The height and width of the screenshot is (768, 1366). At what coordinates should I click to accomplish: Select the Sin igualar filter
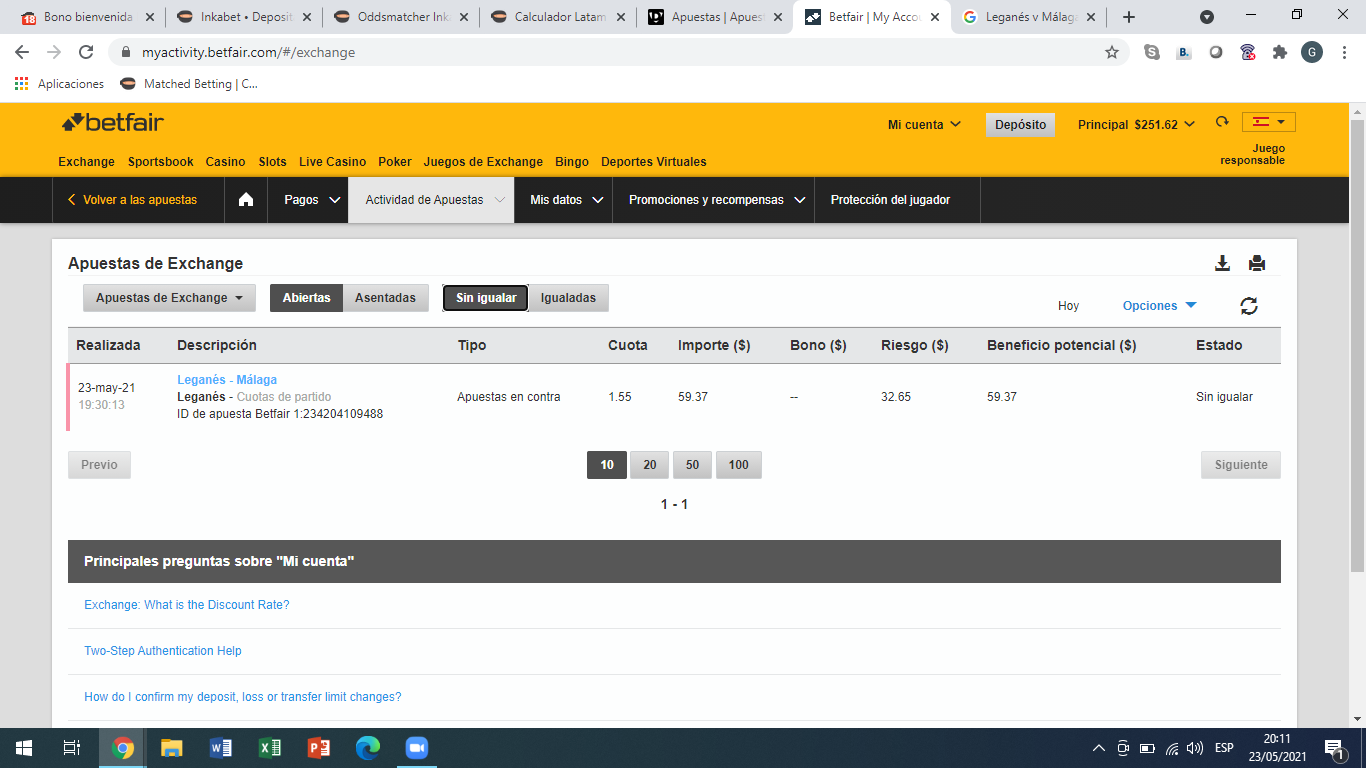486,298
